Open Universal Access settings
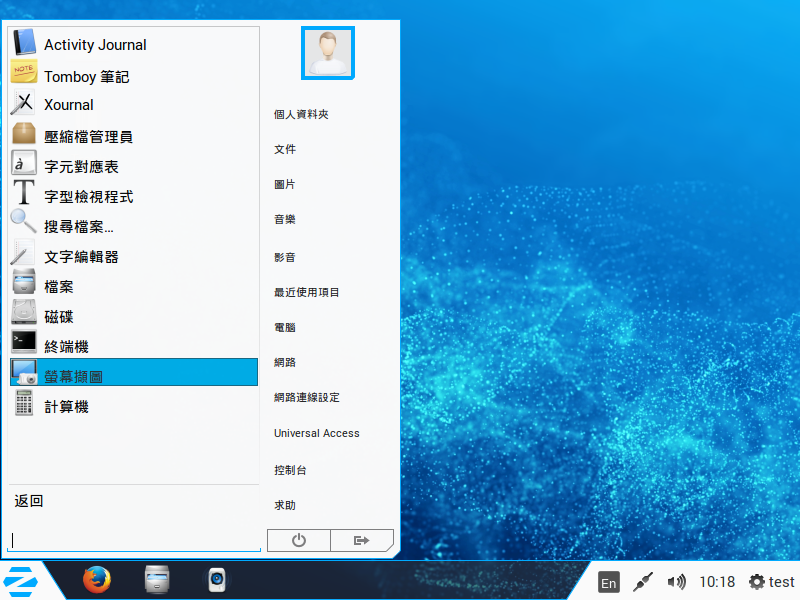Image resolution: width=800 pixels, height=600 pixels. click(317, 433)
